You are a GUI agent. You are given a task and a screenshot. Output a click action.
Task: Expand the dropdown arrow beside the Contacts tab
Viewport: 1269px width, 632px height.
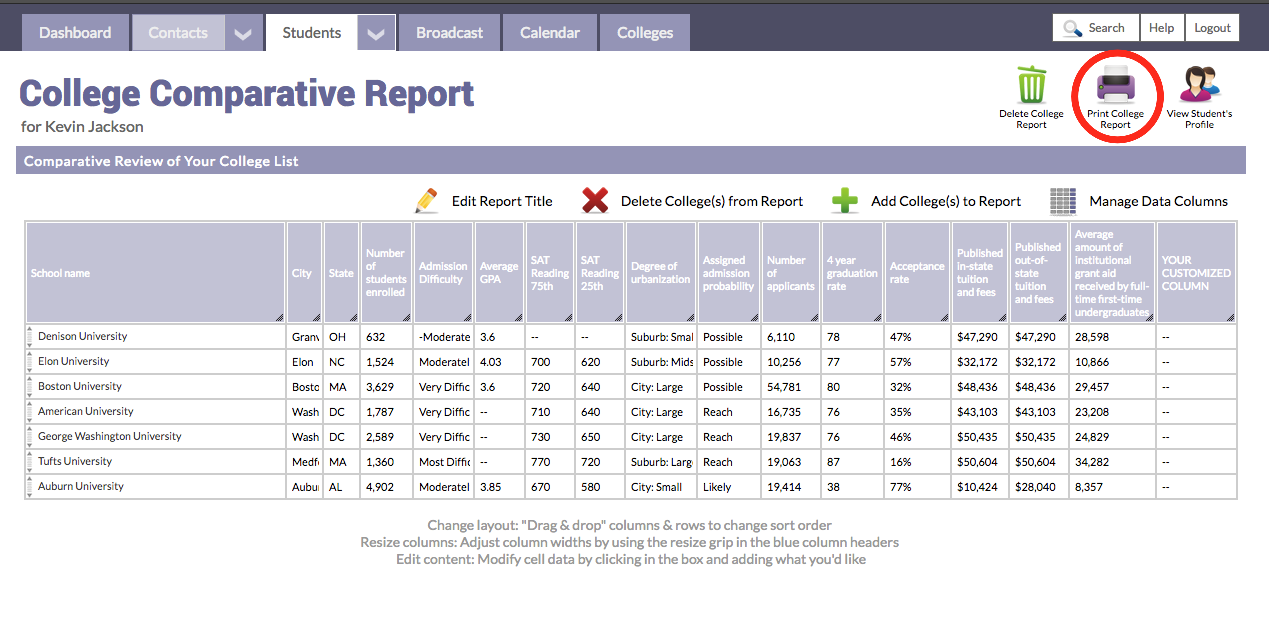(x=244, y=33)
